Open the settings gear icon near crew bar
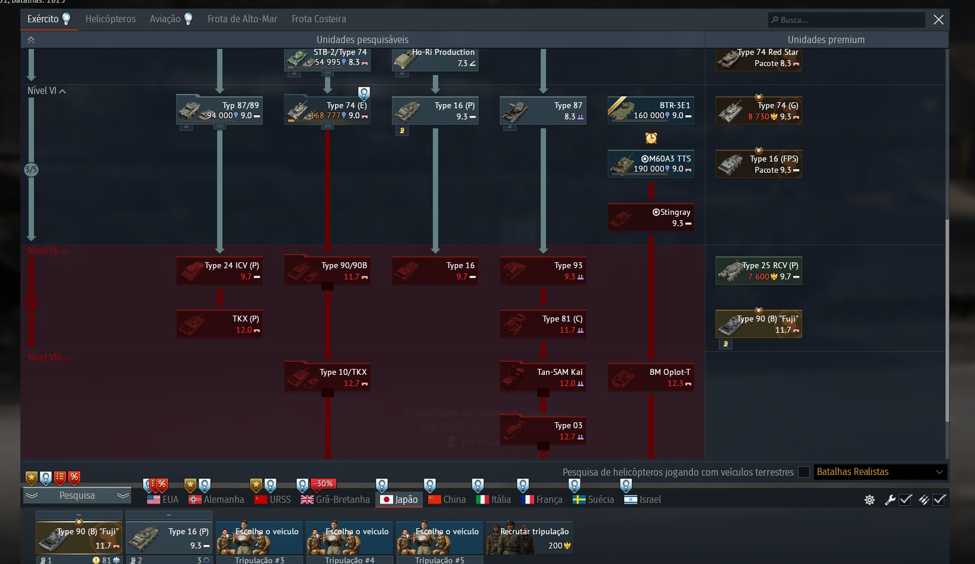The image size is (975, 564). [869, 500]
